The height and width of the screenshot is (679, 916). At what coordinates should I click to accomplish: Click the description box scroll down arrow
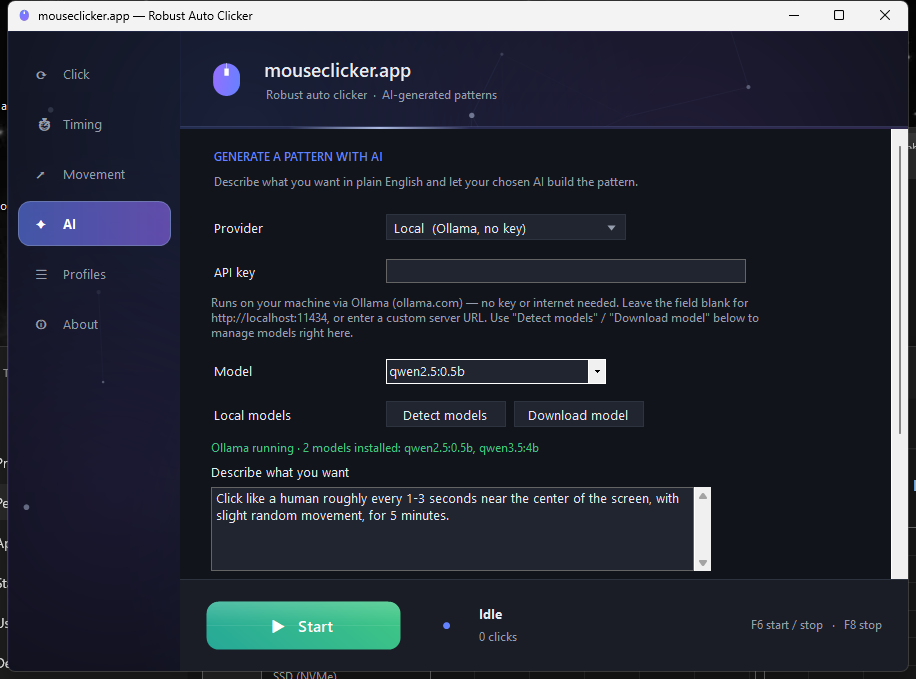coord(703,563)
